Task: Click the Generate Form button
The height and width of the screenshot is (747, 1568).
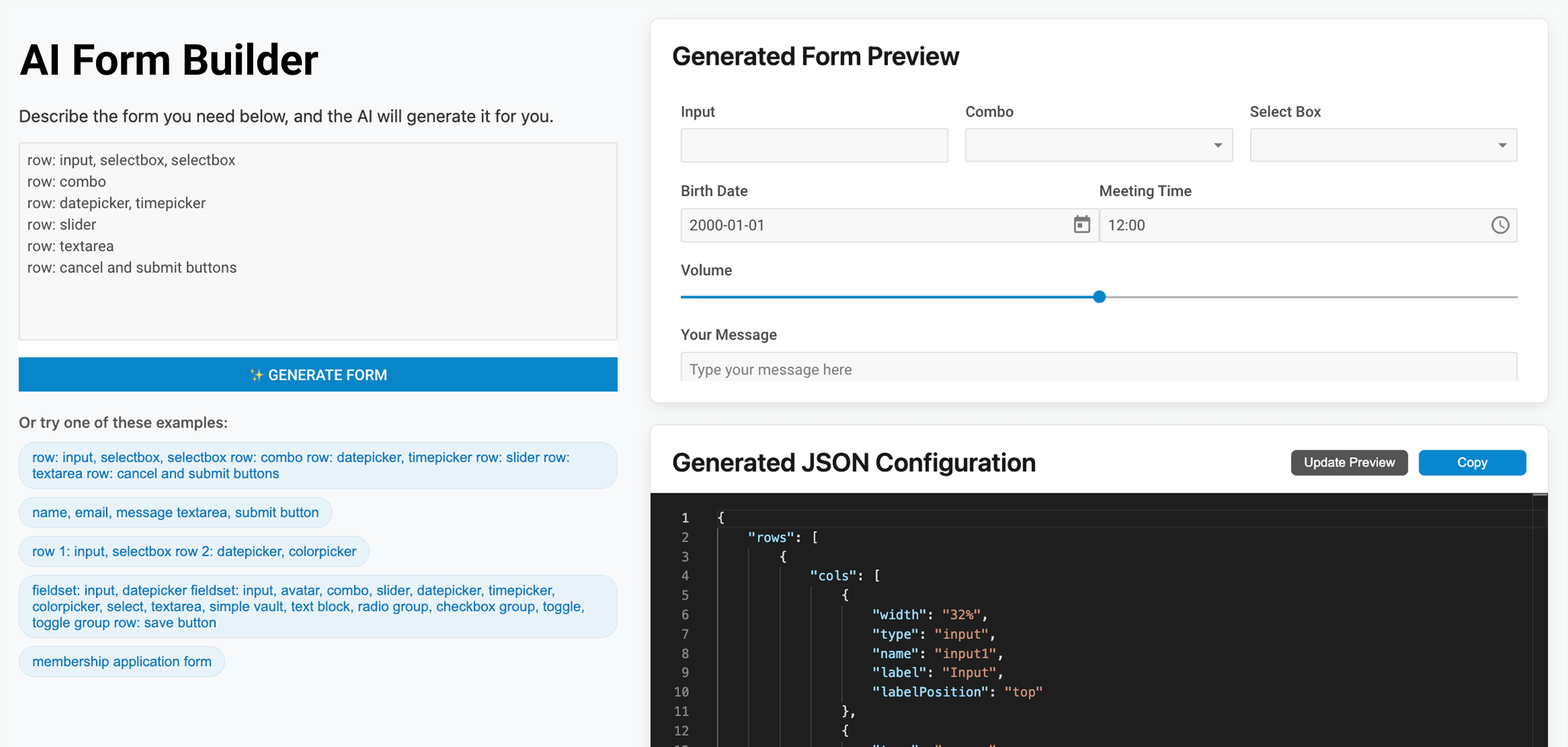Action: coord(318,375)
